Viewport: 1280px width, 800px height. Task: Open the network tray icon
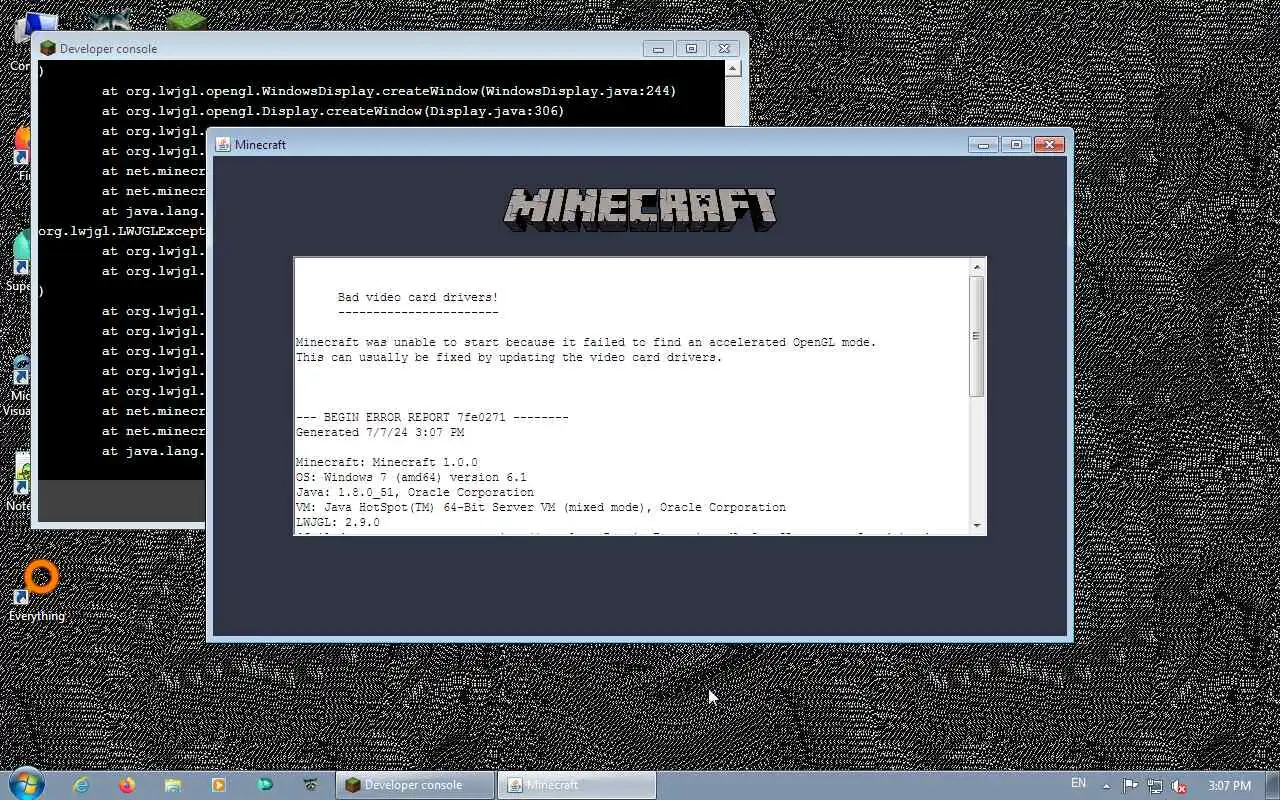1155,785
